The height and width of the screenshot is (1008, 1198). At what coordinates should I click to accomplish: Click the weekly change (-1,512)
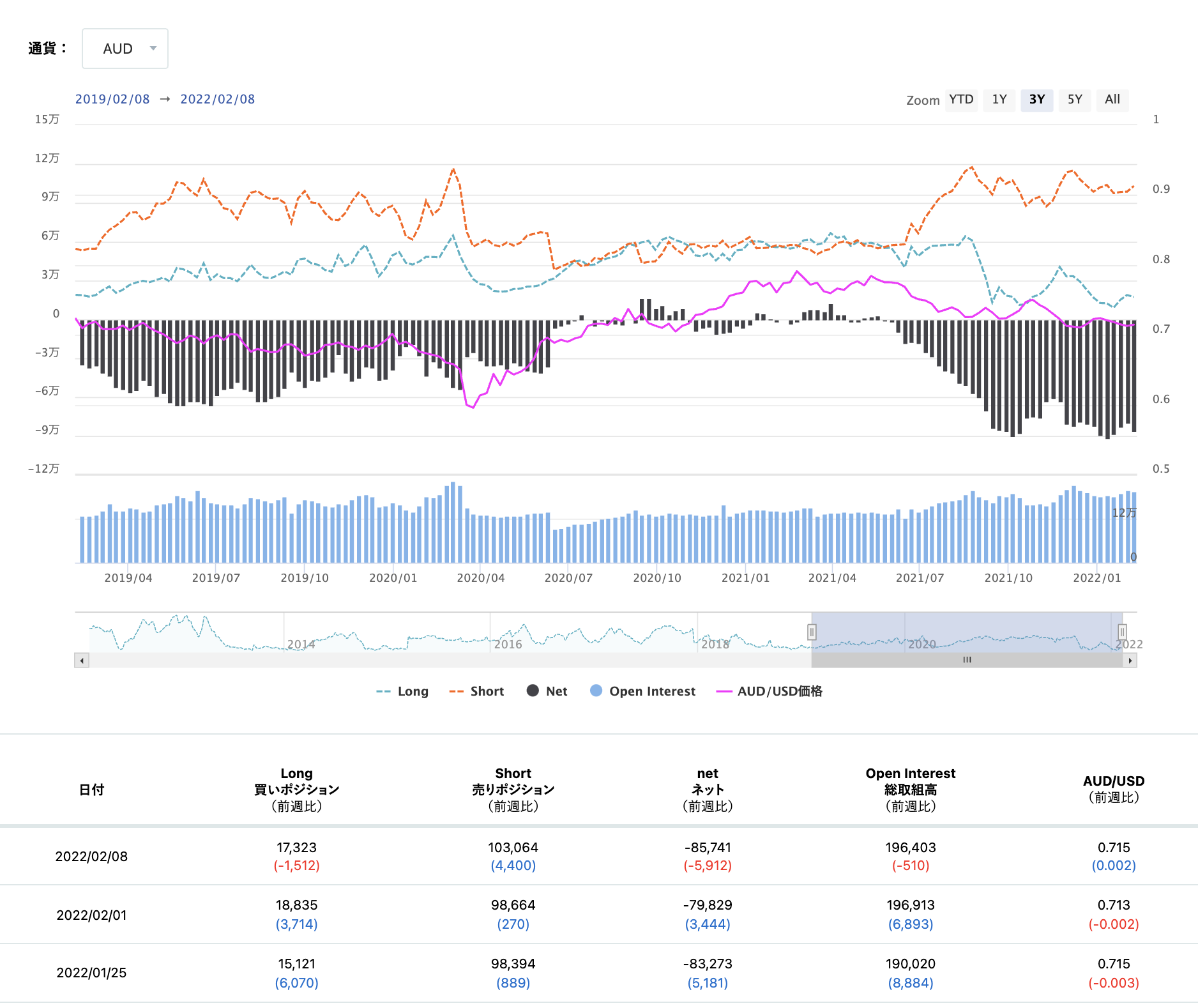pos(296,866)
